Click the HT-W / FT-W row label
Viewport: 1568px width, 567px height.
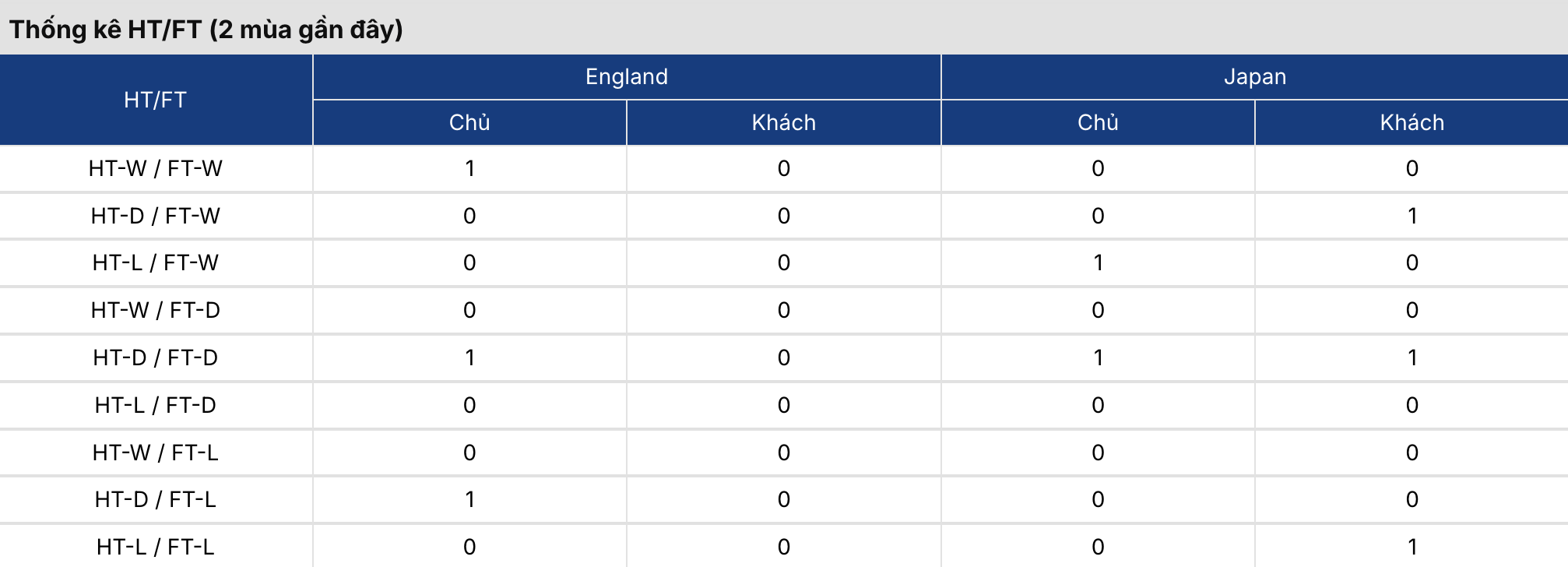point(156,168)
